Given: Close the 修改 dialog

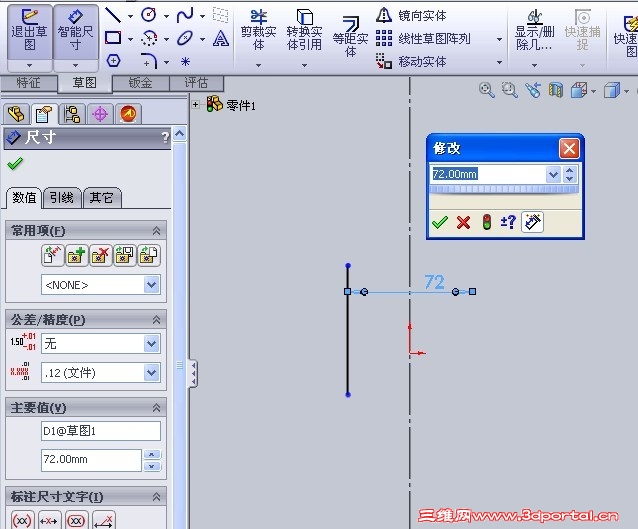Looking at the screenshot, I should pos(569,149).
